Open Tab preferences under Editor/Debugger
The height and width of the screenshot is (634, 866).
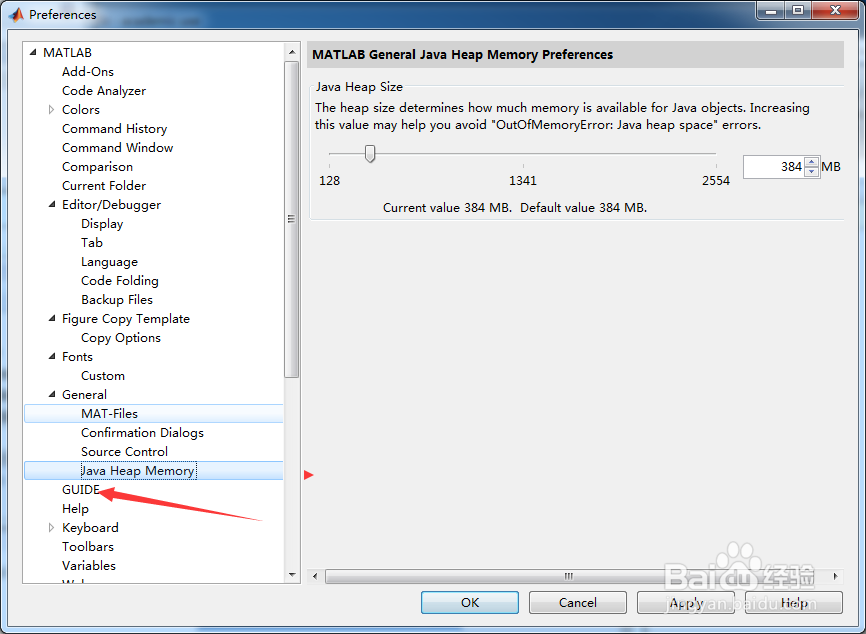click(92, 242)
